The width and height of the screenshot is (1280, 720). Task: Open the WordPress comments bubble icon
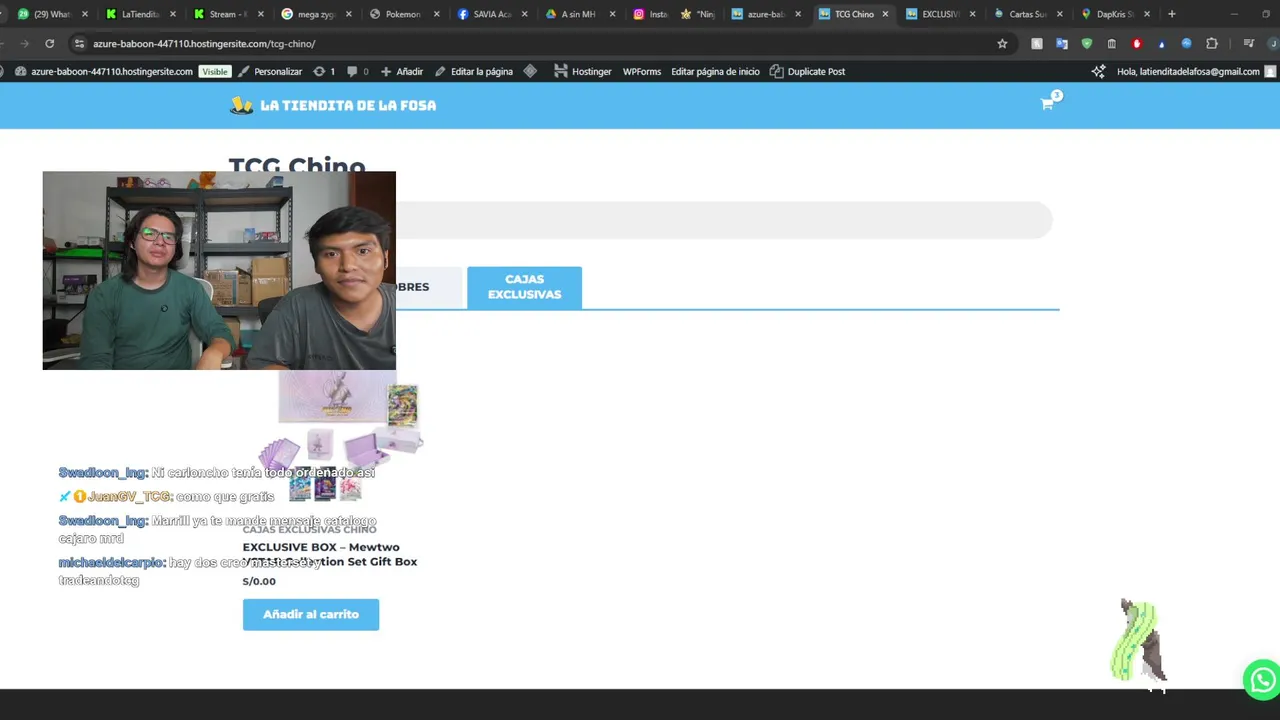(358, 72)
